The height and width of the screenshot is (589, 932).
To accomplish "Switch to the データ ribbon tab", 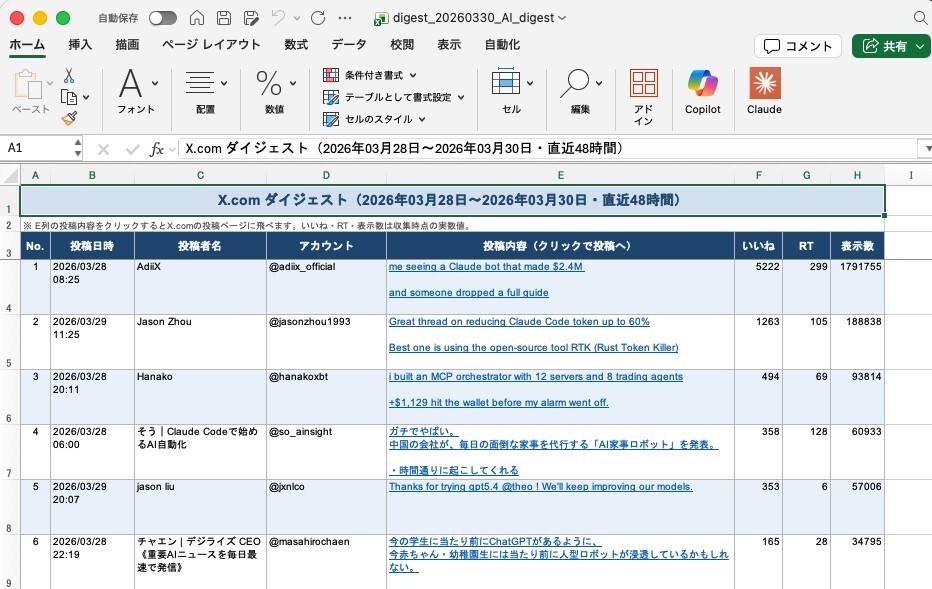I will point(349,45).
